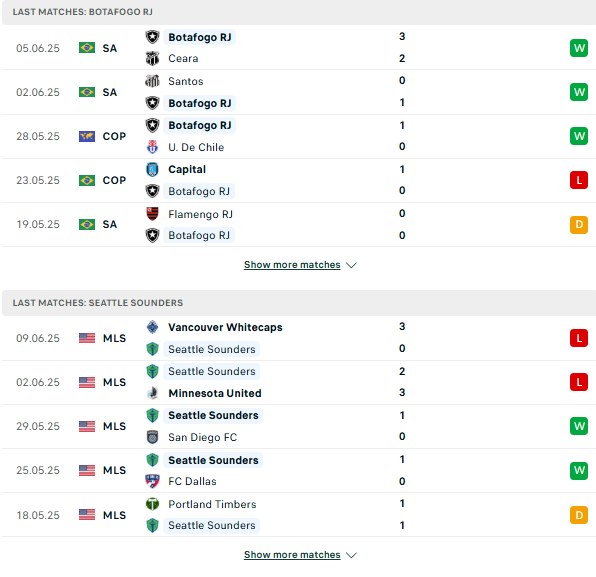Open Show more matches under Seattle Sounders
The height and width of the screenshot is (577, 596).
(292, 555)
